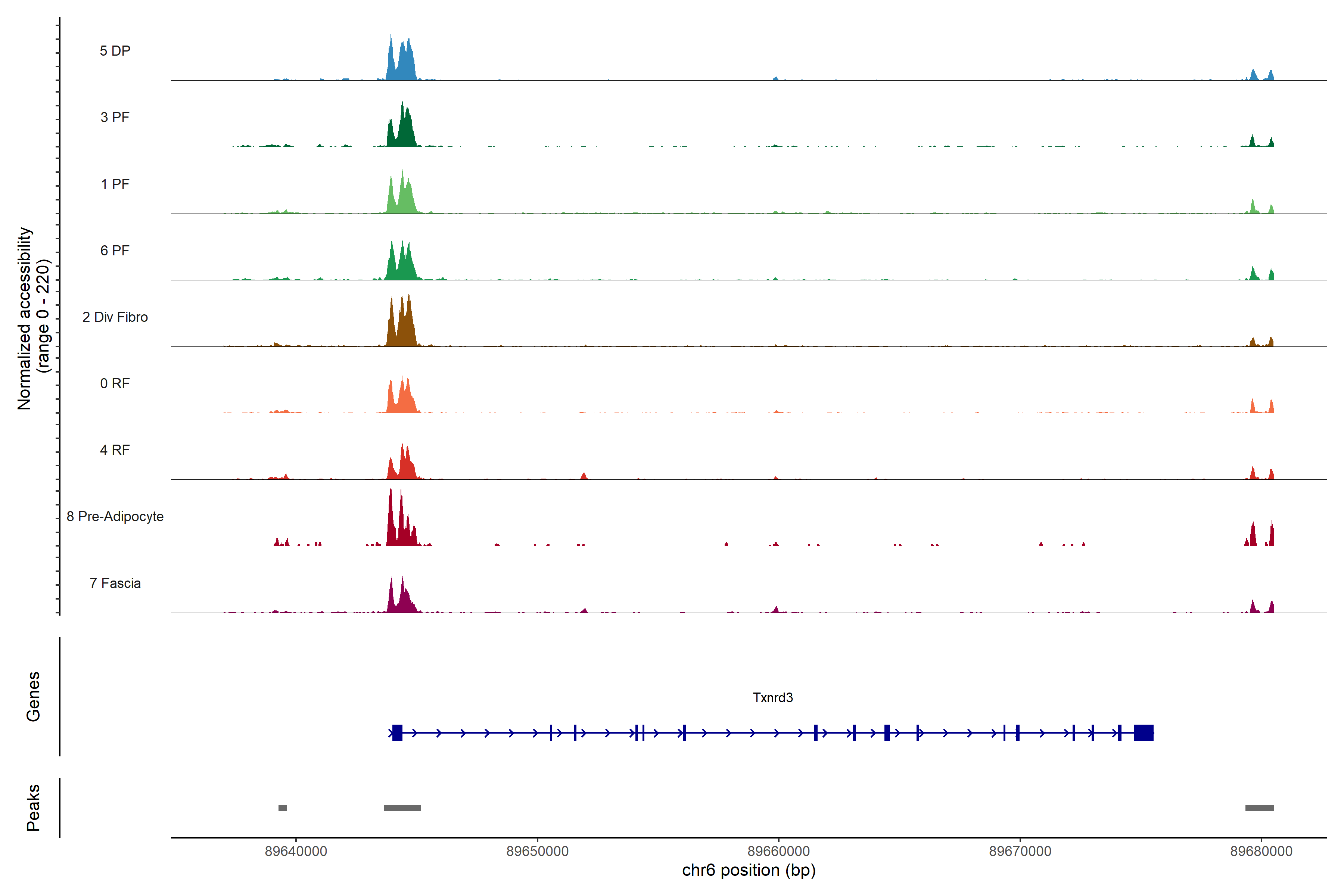Select the 8 Pre-Adipocyte label

pyautogui.click(x=115, y=517)
